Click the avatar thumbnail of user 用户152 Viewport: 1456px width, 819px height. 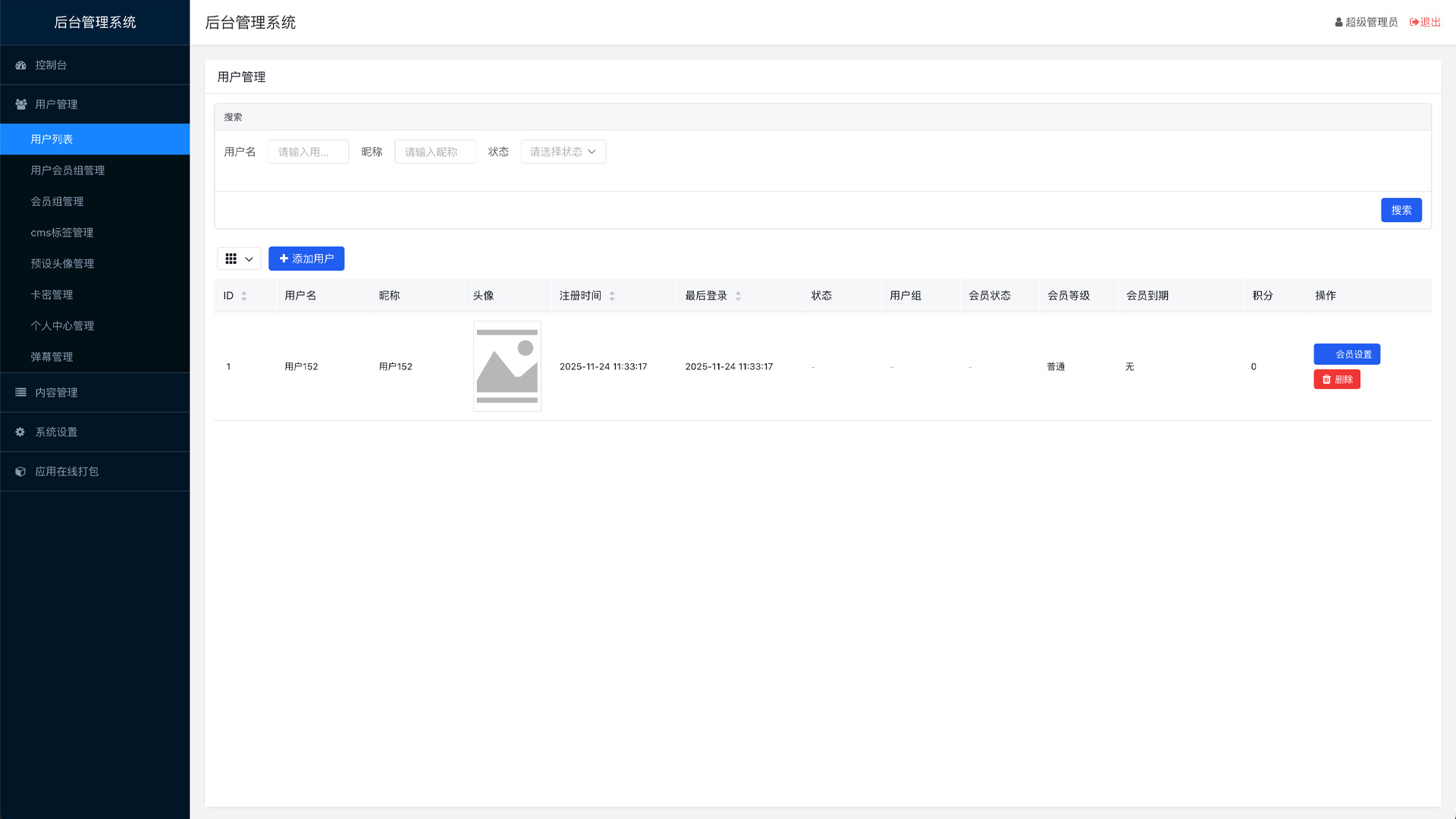tap(507, 366)
